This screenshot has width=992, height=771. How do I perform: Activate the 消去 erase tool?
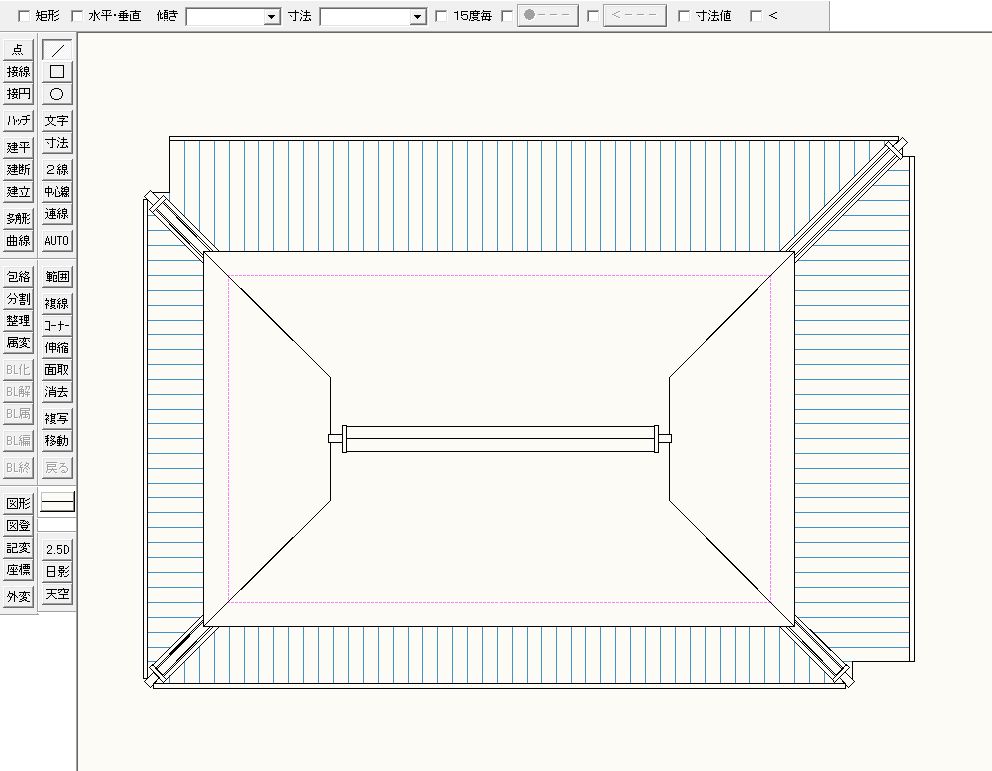tap(57, 392)
